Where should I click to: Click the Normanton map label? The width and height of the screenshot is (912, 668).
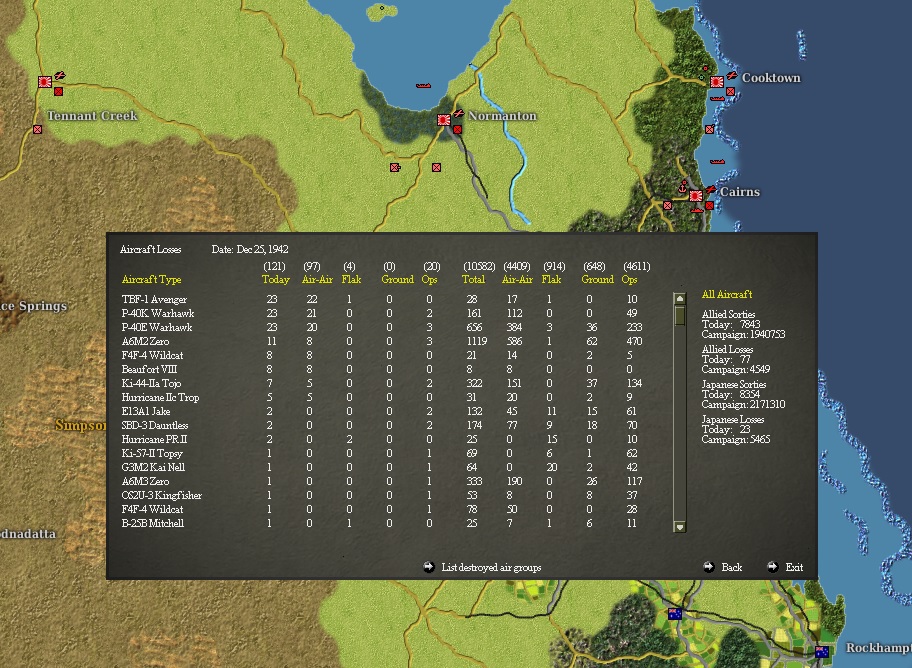pyautogui.click(x=503, y=116)
